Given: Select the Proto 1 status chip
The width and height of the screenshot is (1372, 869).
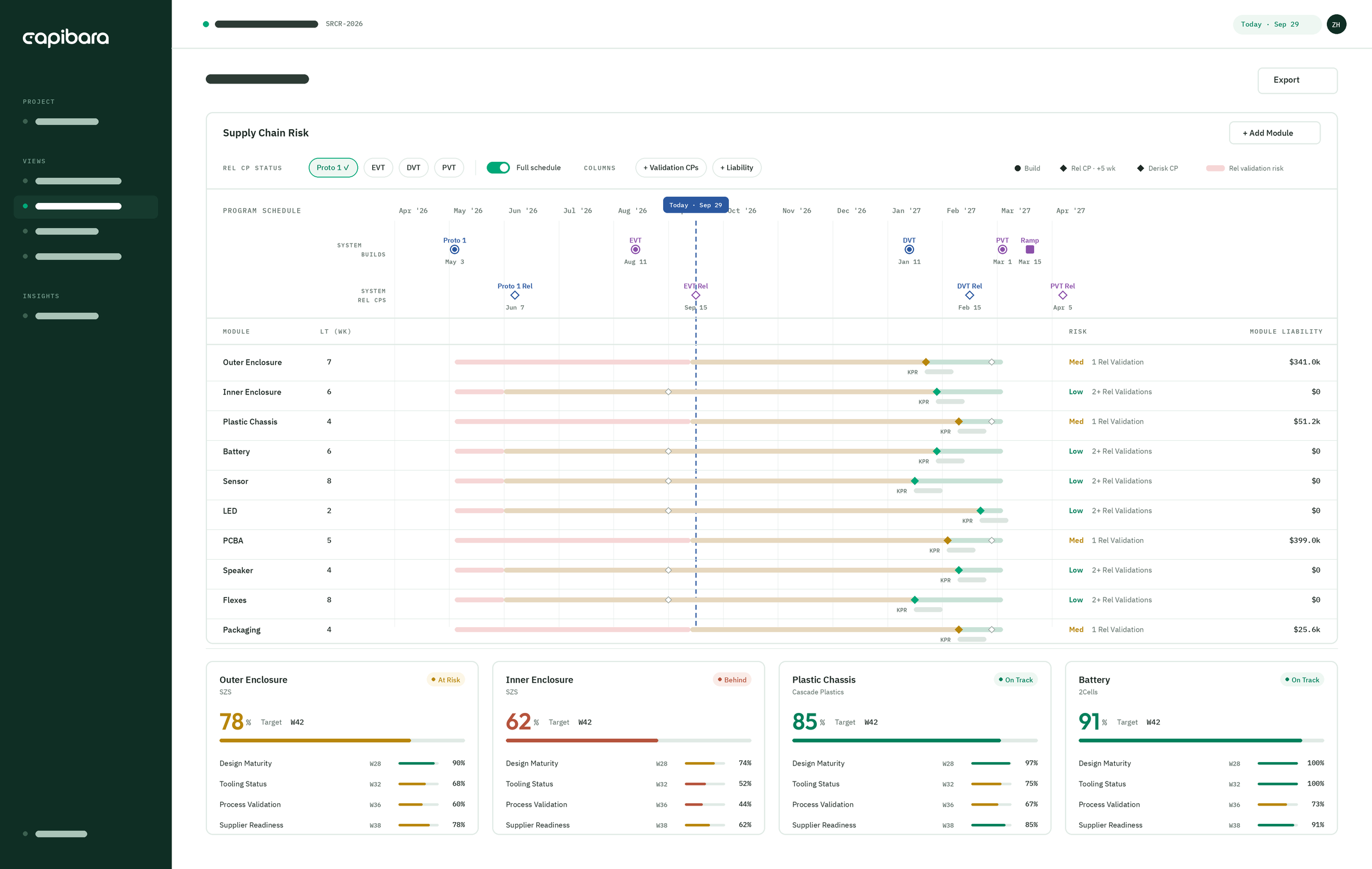Looking at the screenshot, I should click(x=333, y=168).
